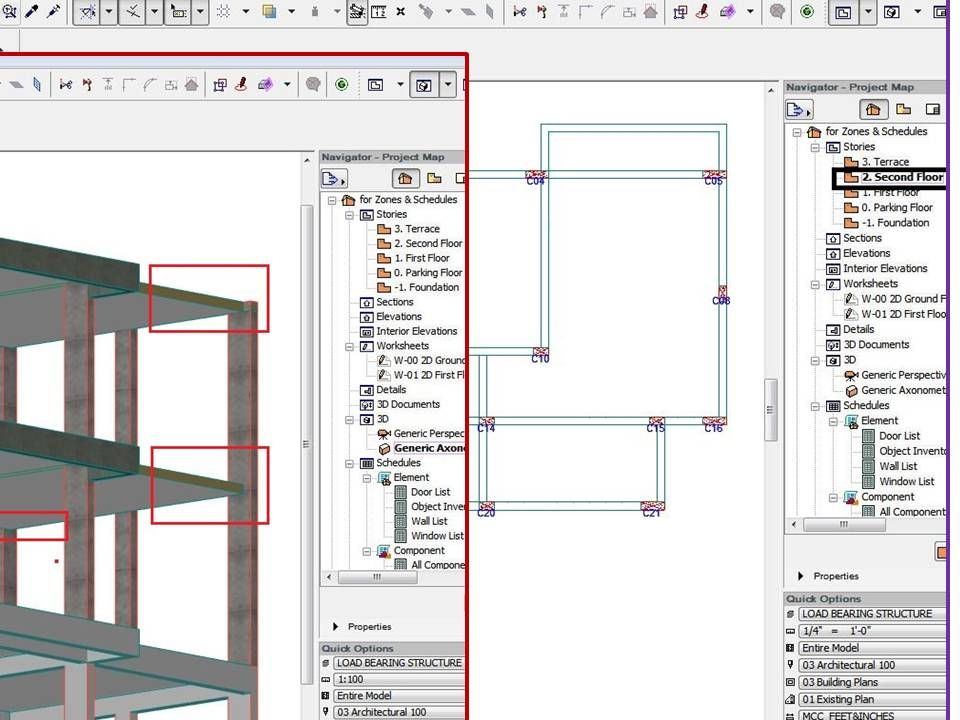This screenshot has height=720, width=960.
Task: Click the magnifier find-and-select icon in top toolbar
Action: (x=9, y=11)
